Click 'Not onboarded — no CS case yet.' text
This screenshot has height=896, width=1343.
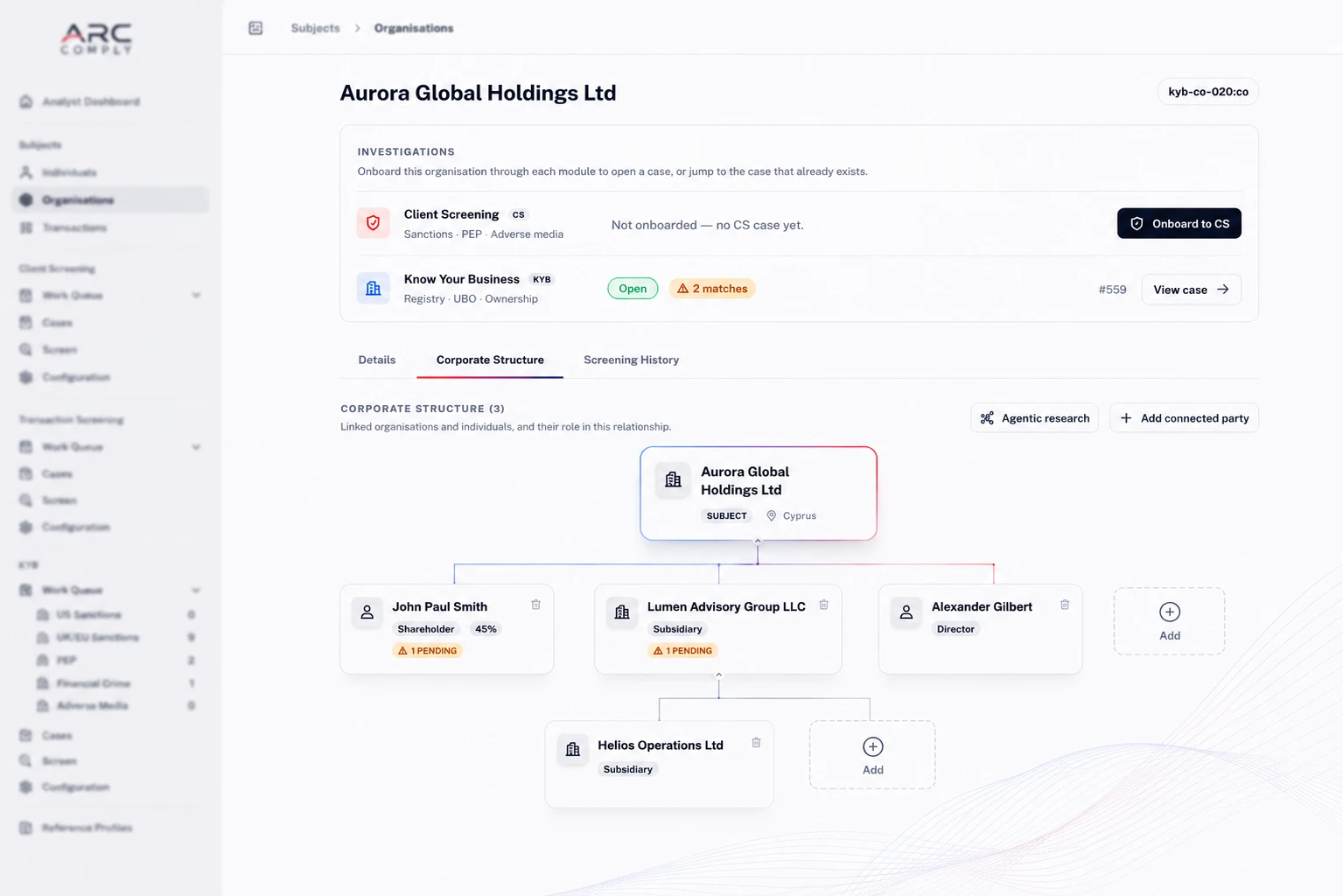(707, 225)
